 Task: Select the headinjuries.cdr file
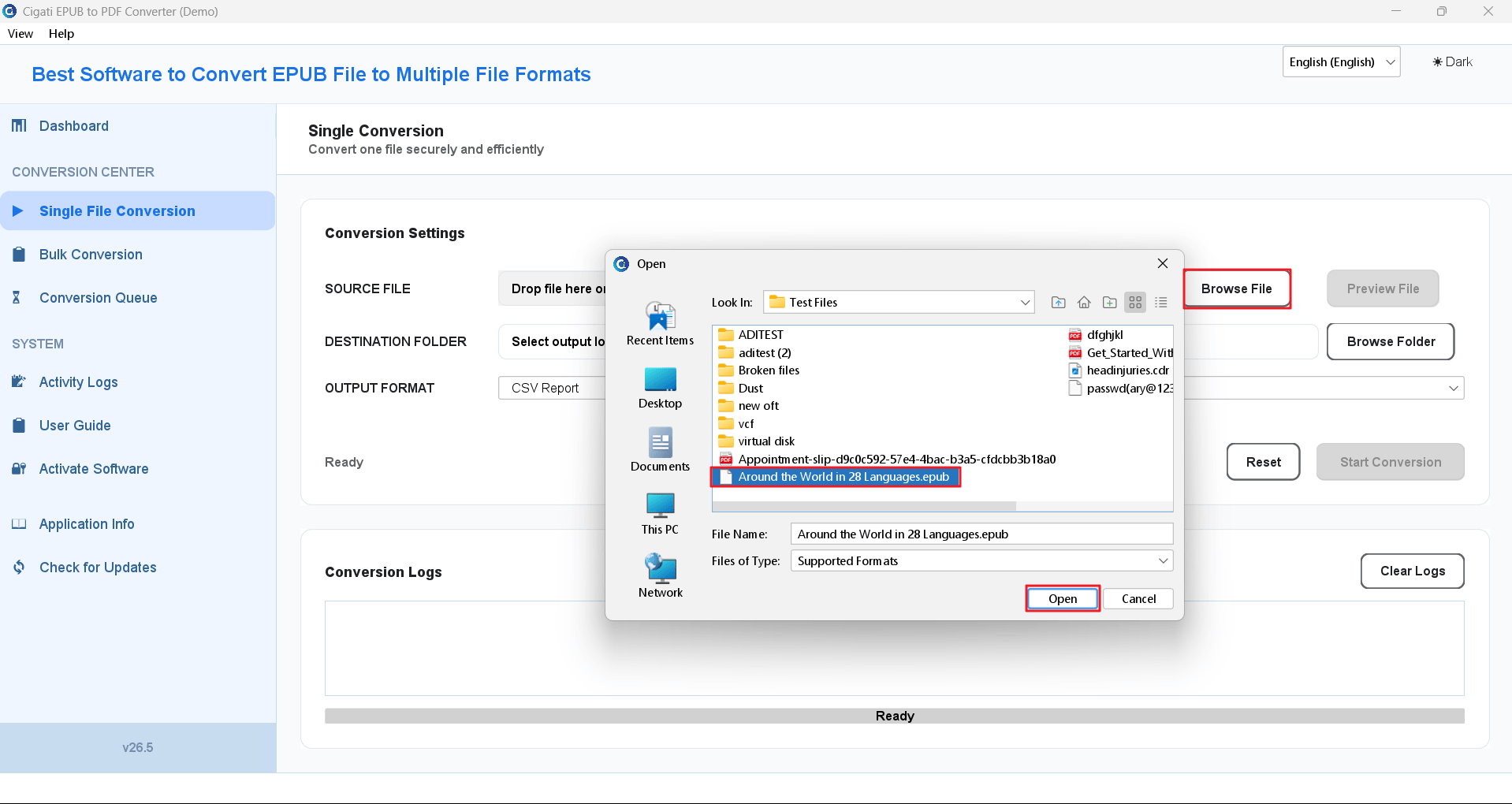click(x=1119, y=370)
